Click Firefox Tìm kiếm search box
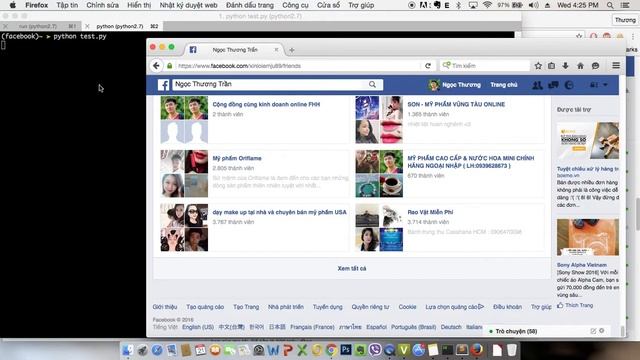640x360 pixels. point(485,66)
